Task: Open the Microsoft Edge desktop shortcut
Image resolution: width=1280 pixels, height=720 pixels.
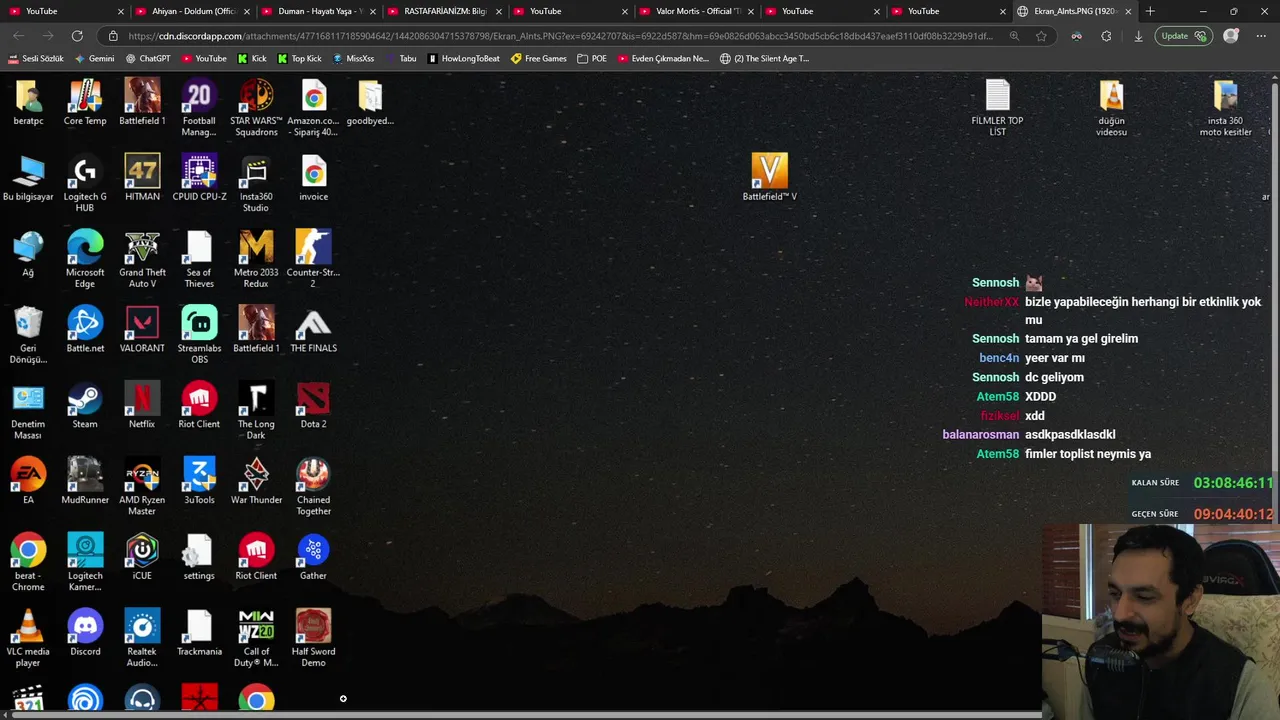Action: pos(85,260)
